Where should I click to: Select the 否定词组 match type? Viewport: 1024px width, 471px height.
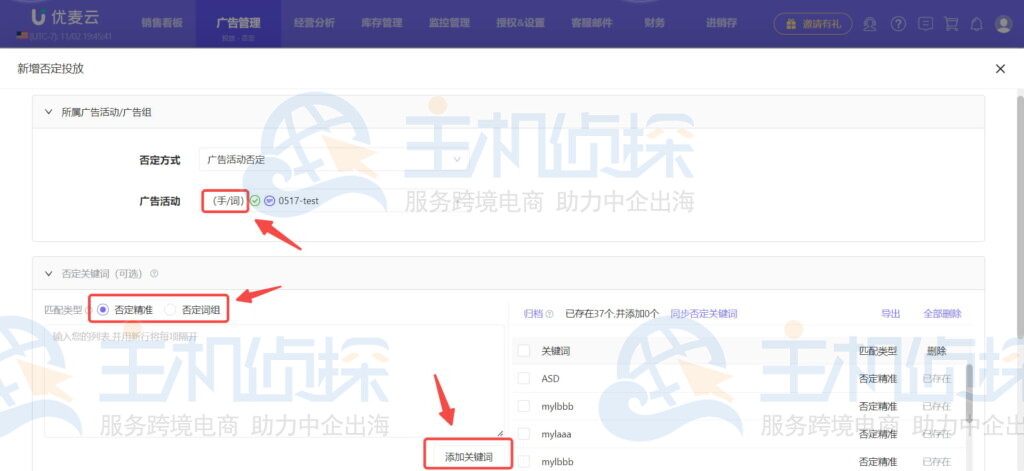170,310
